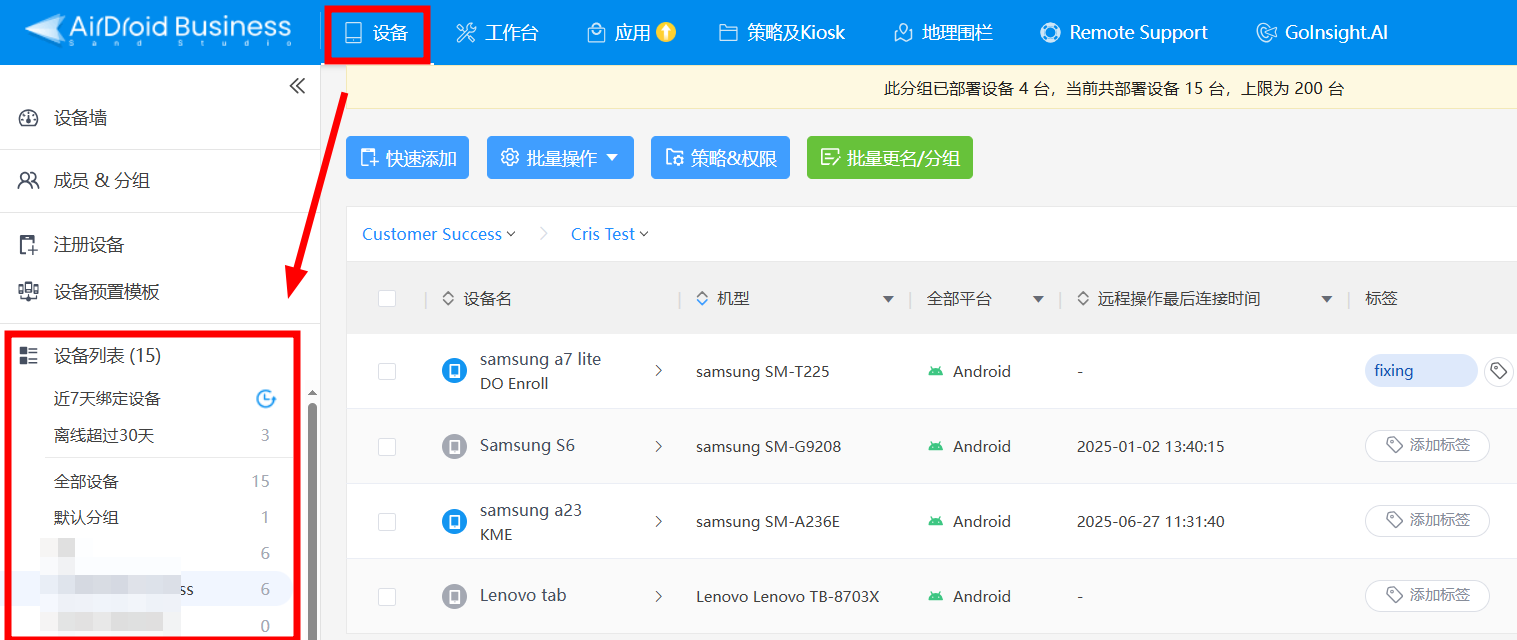Image resolution: width=1517 pixels, height=640 pixels.
Task: Tick the checkbox for Lenovo tab
Action: click(x=387, y=596)
